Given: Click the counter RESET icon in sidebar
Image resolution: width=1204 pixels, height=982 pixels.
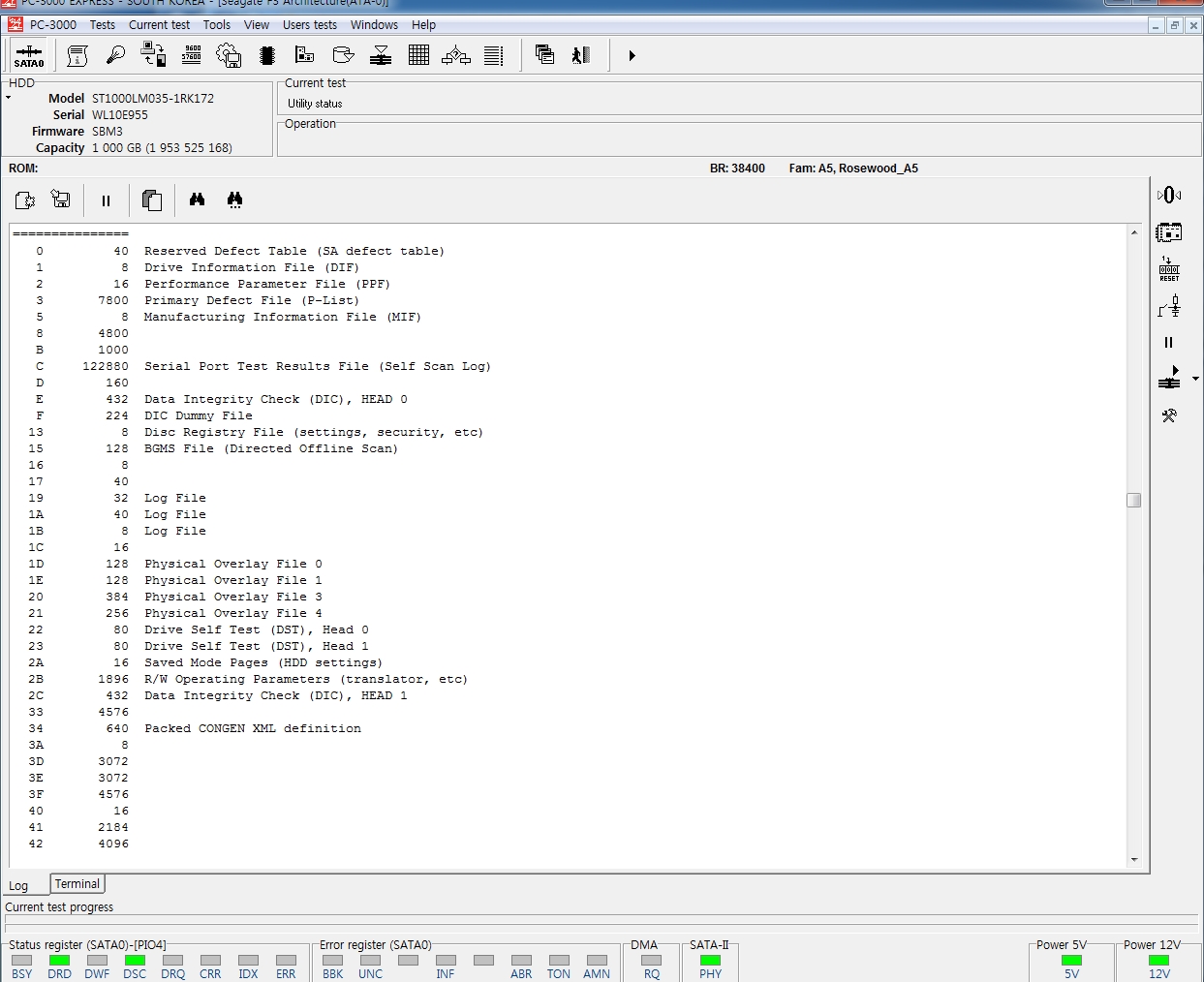Looking at the screenshot, I should click(x=1169, y=269).
